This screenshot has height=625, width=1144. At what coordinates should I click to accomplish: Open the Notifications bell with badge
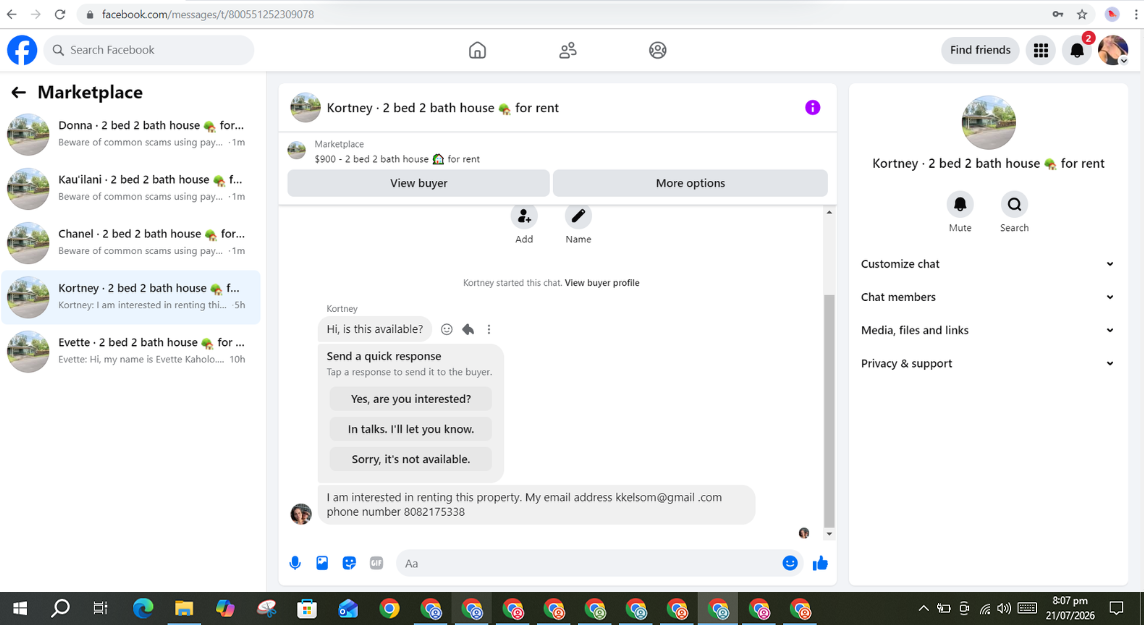[1077, 50]
